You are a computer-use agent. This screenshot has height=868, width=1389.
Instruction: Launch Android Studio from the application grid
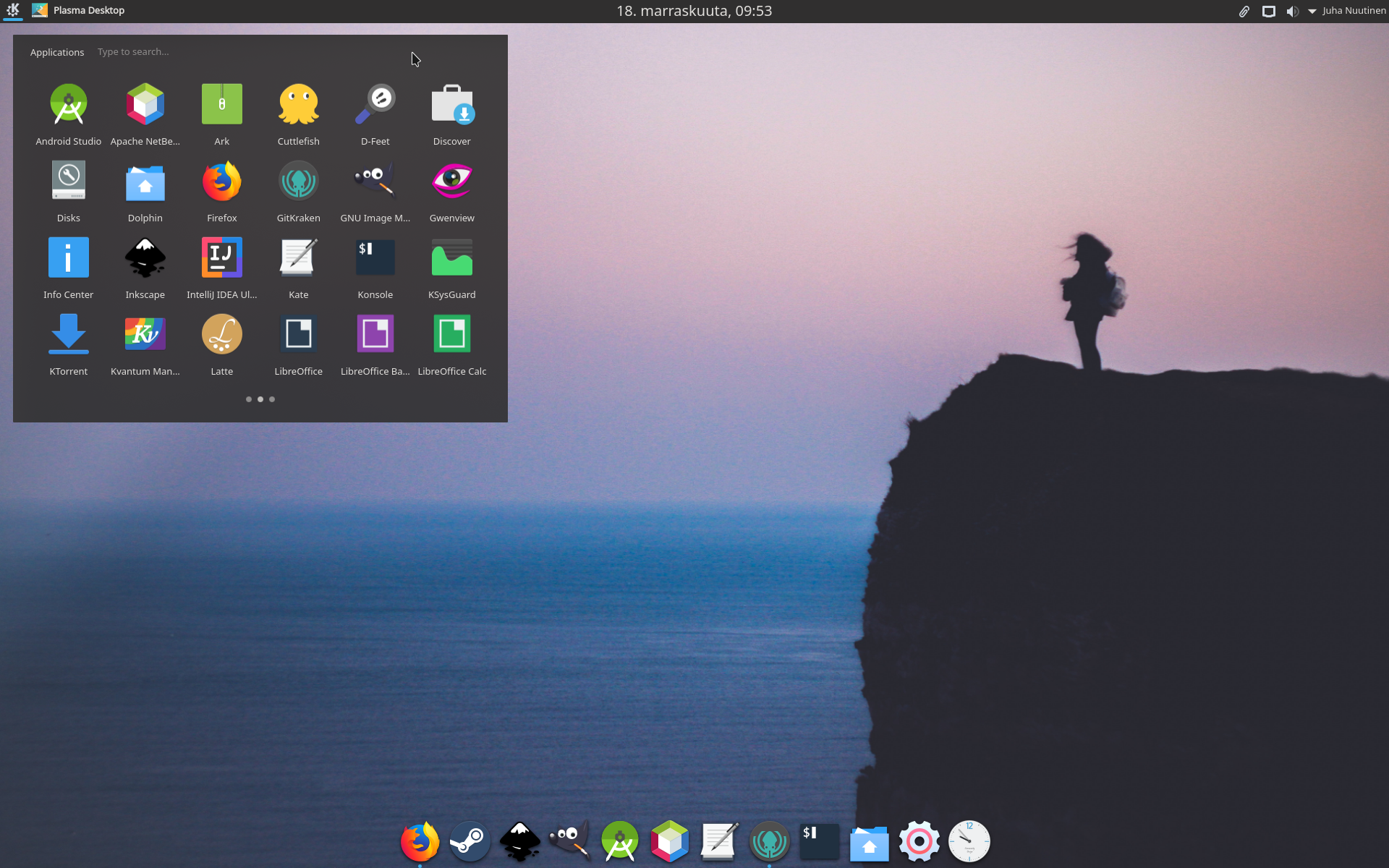69,114
